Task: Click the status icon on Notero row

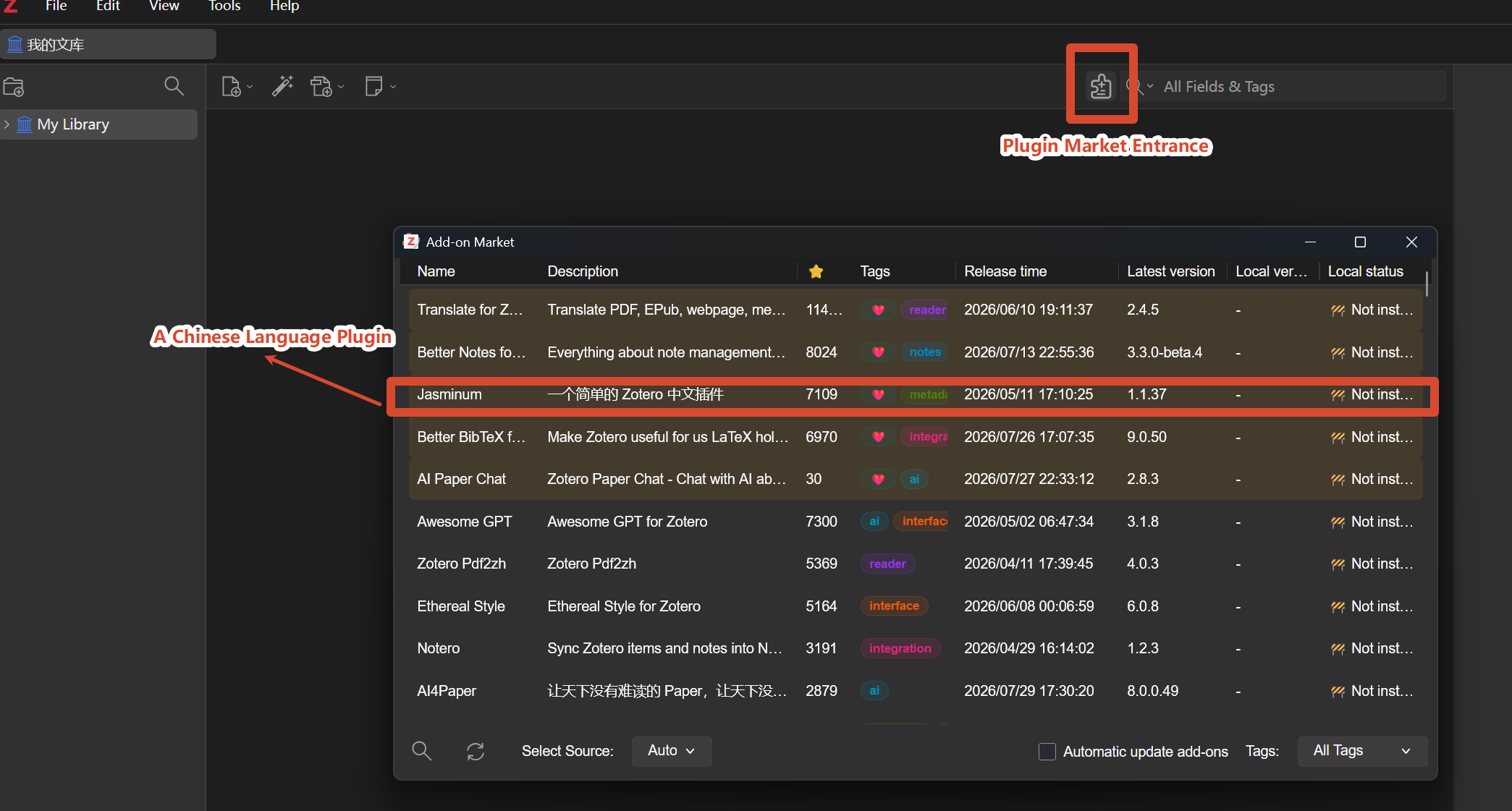Action: point(1338,649)
